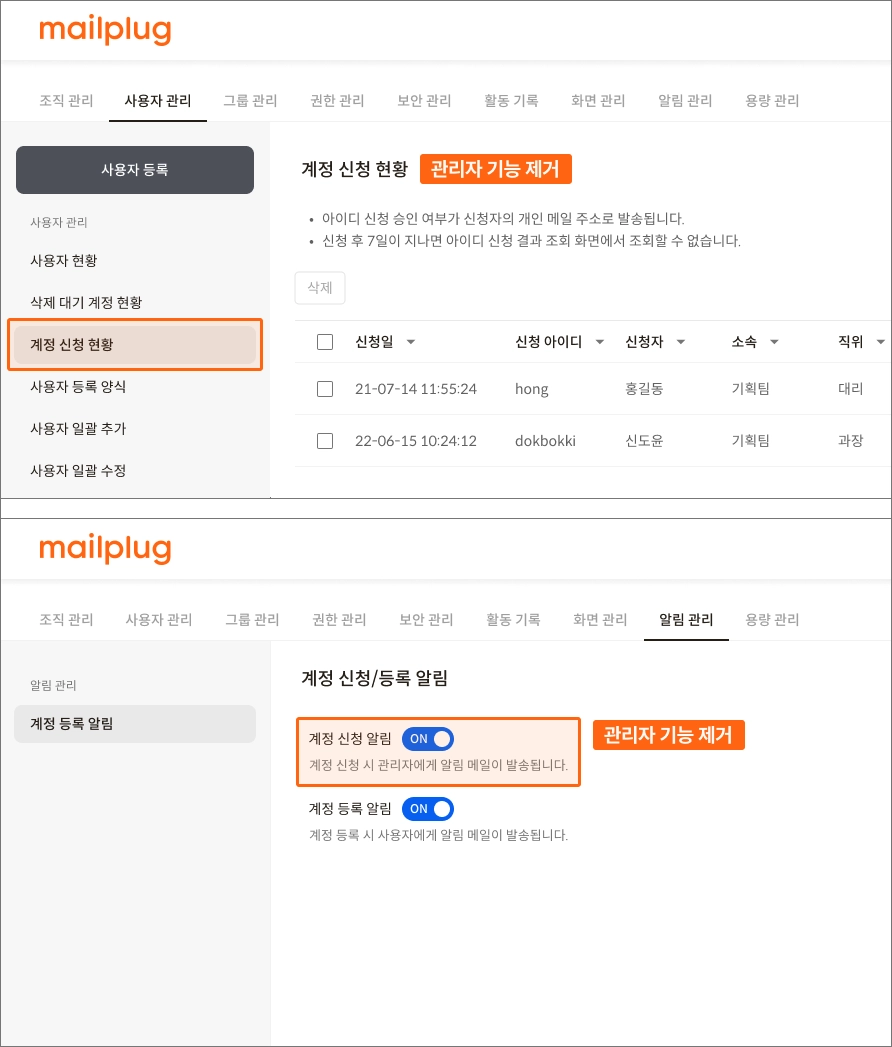Disable the 계정 등록 알림 switch
The height and width of the screenshot is (1047, 892).
[x=428, y=809]
